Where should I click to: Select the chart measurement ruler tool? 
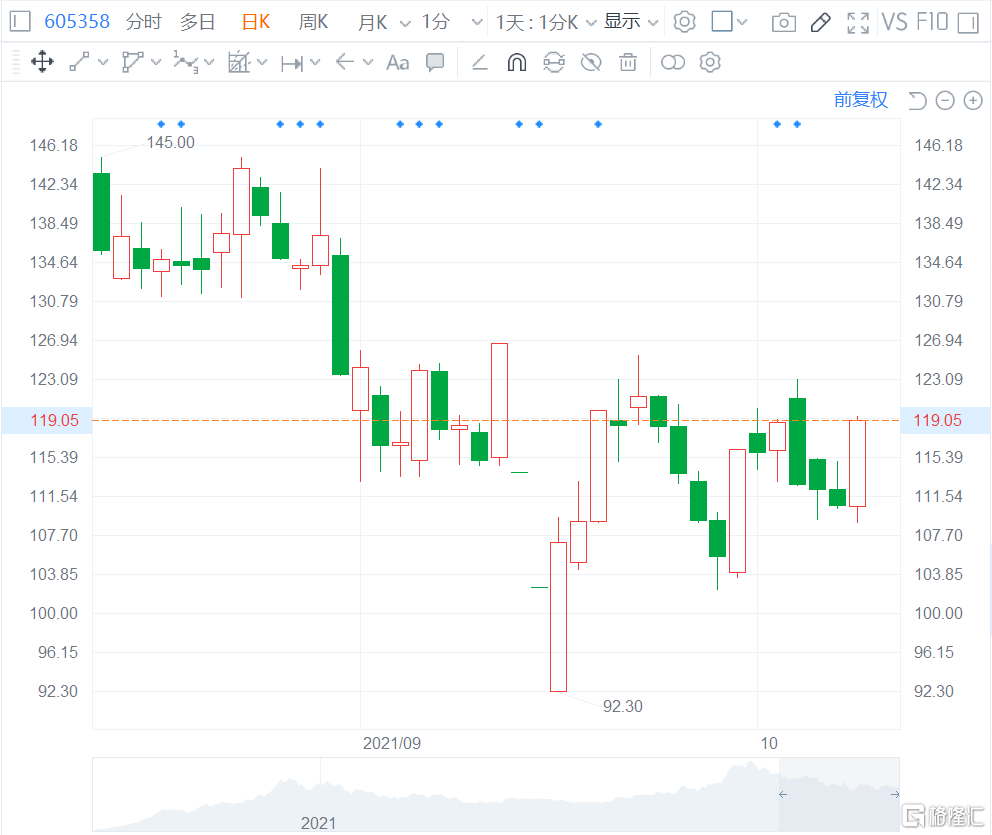[x=239, y=62]
